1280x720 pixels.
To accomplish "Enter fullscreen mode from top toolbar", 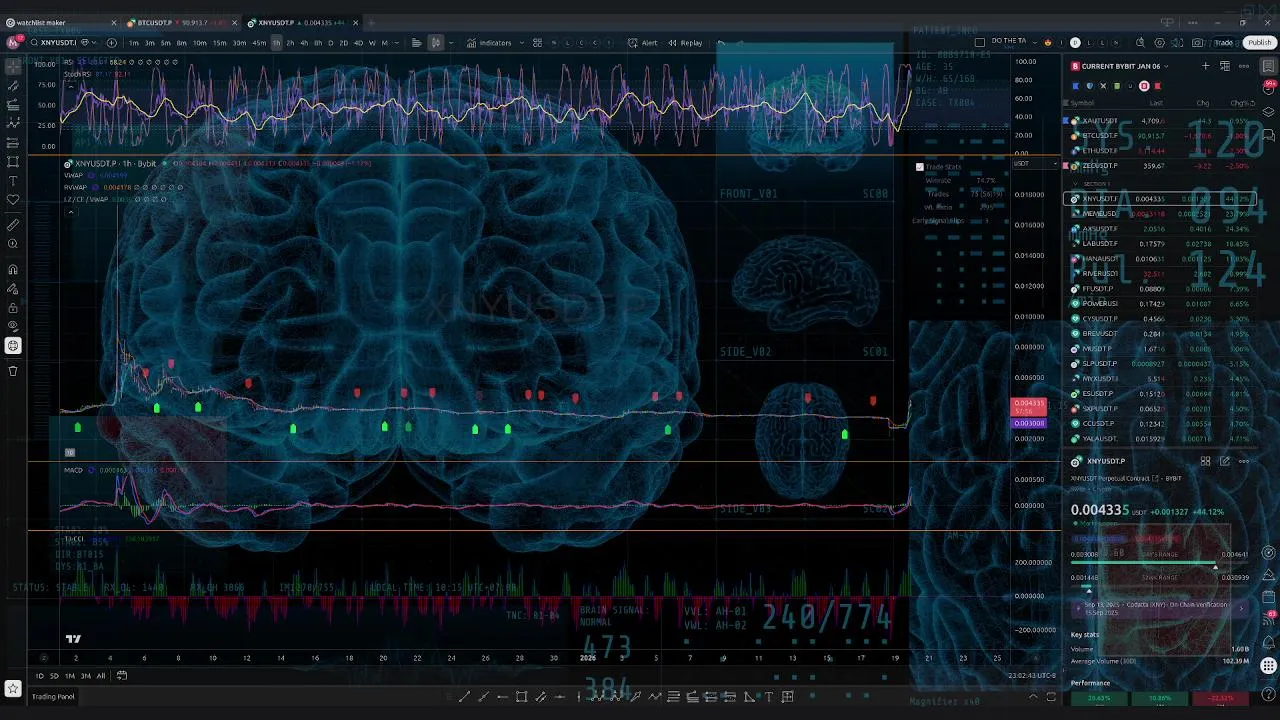I will (1179, 43).
